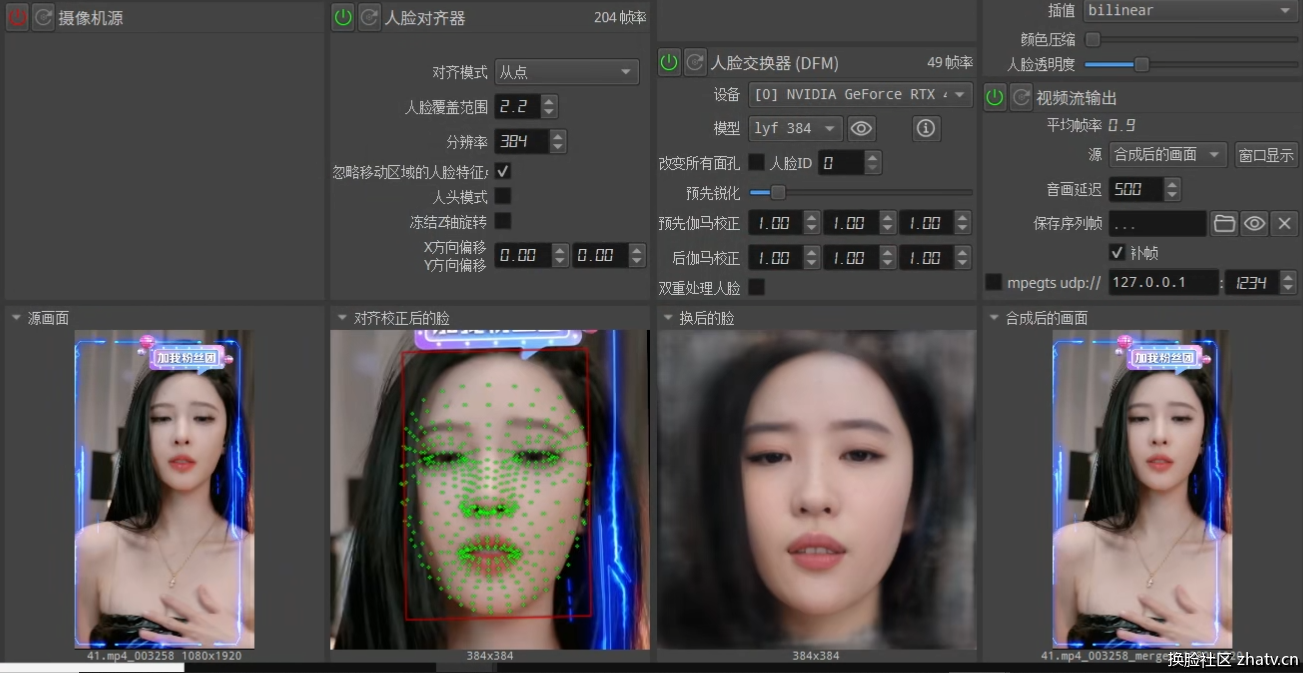
Task: Reset the stream output (视频流输出) settings
Action: click(1021, 97)
